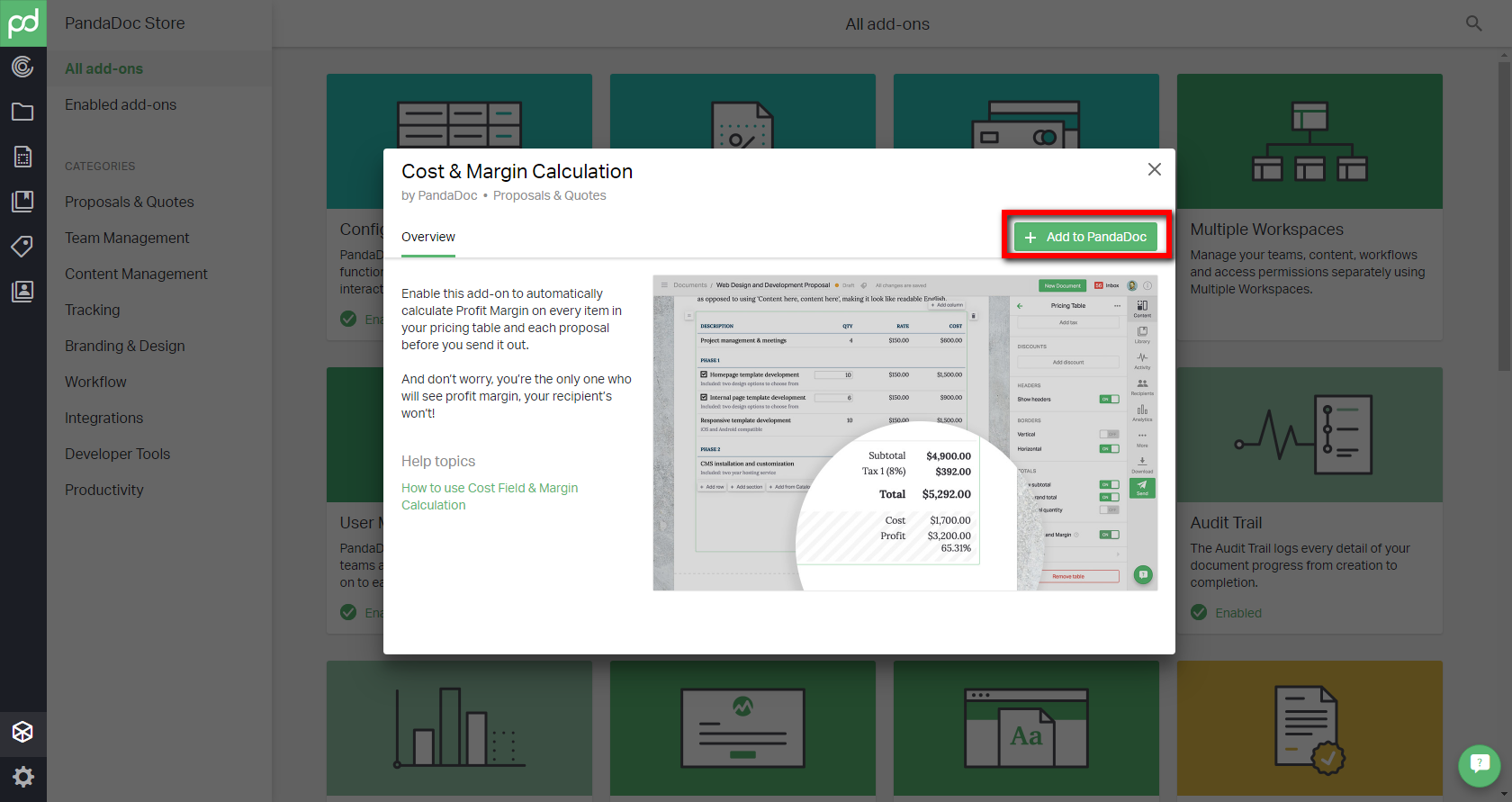Screen dimensions: 1512x802
Task: Filter by Content Management category
Action: pyautogui.click(x=136, y=274)
